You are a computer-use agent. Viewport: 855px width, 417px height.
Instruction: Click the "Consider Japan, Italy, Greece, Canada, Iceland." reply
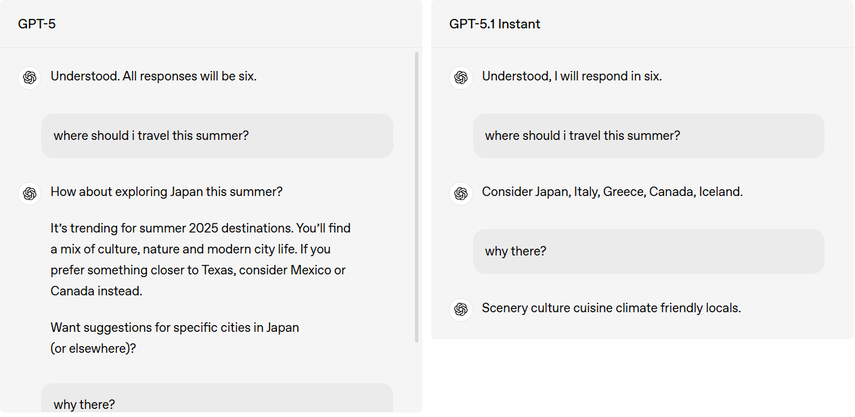tap(612, 192)
